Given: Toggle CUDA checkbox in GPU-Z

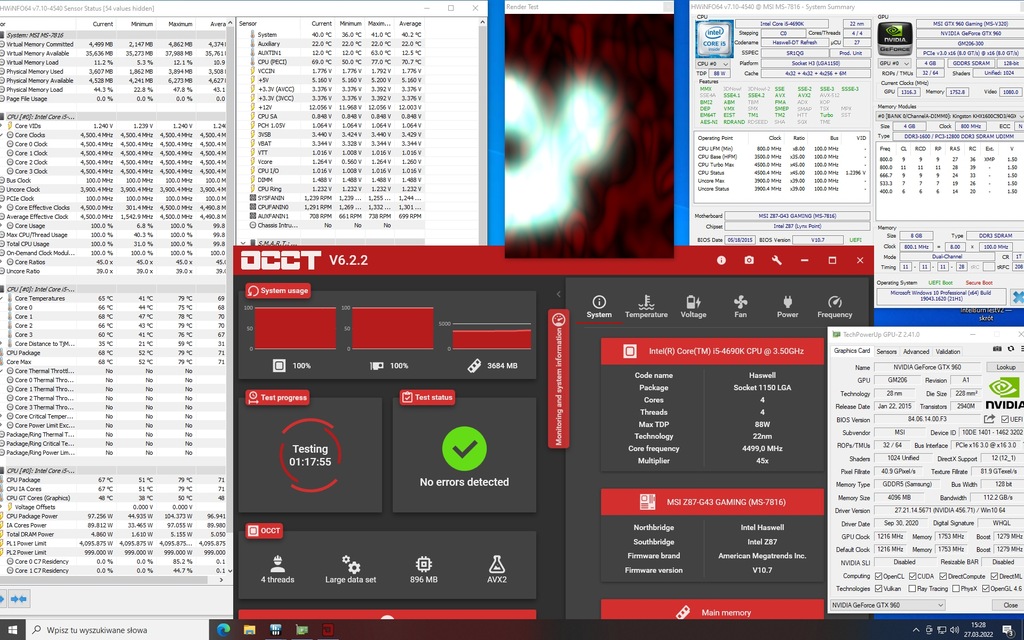Looking at the screenshot, I should pos(912,576).
